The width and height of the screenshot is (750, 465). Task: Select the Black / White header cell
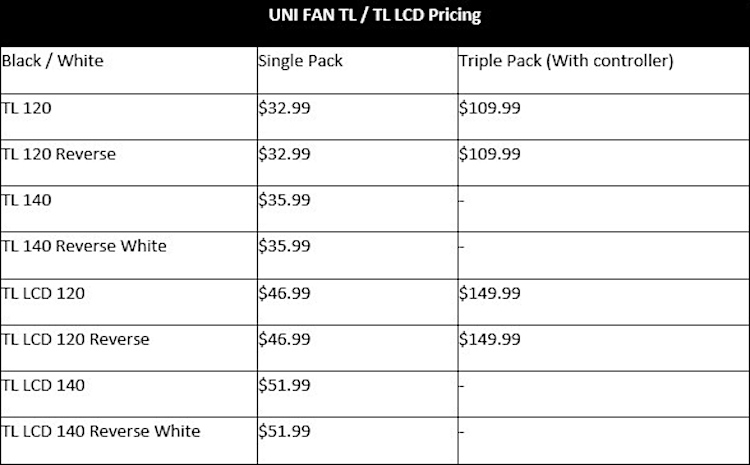pos(53,61)
